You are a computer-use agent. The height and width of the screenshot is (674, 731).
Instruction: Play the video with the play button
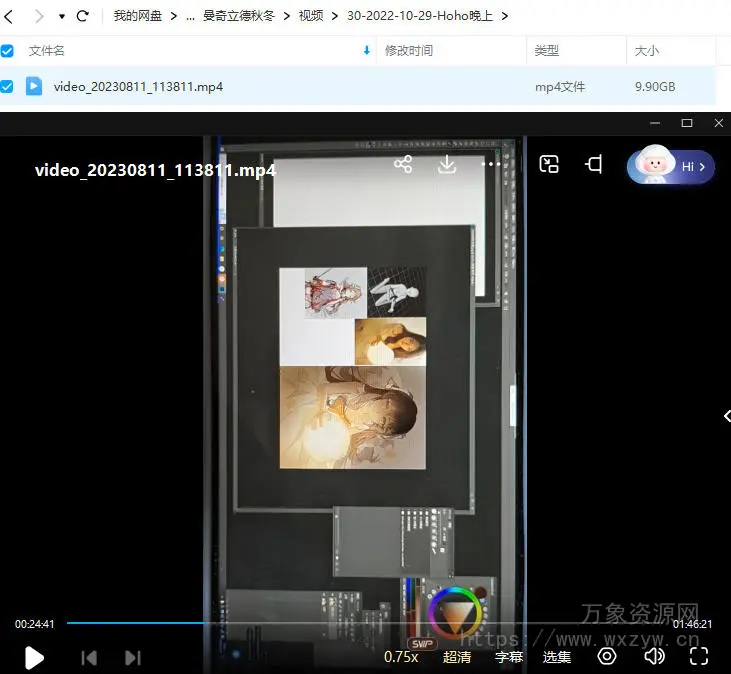pyautogui.click(x=34, y=657)
